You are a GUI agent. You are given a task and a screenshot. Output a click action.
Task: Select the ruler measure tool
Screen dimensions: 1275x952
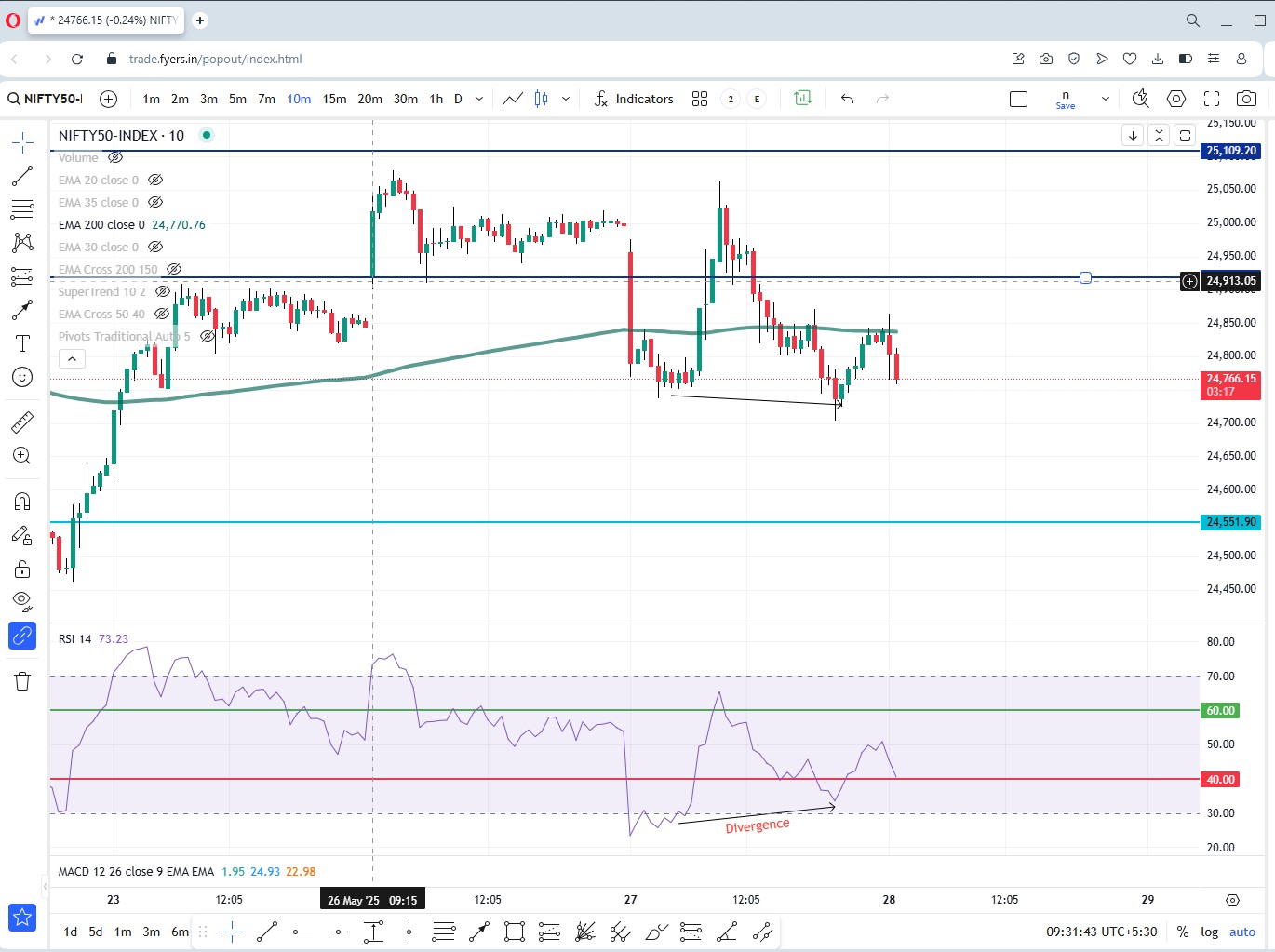[x=22, y=422]
